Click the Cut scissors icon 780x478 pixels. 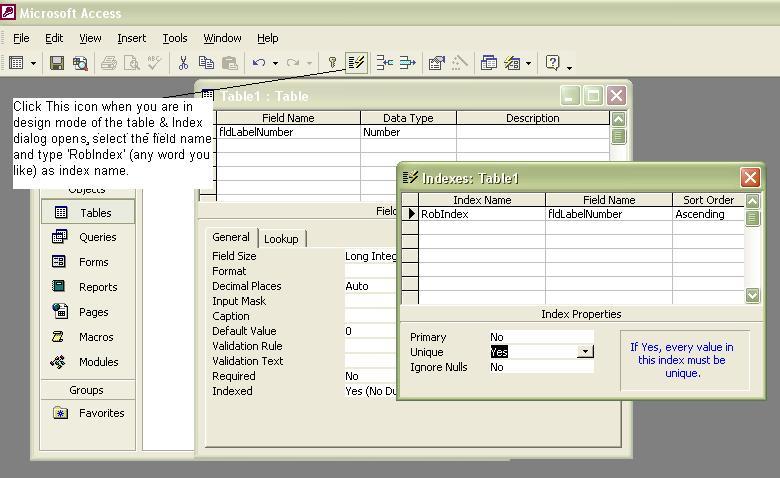point(183,63)
